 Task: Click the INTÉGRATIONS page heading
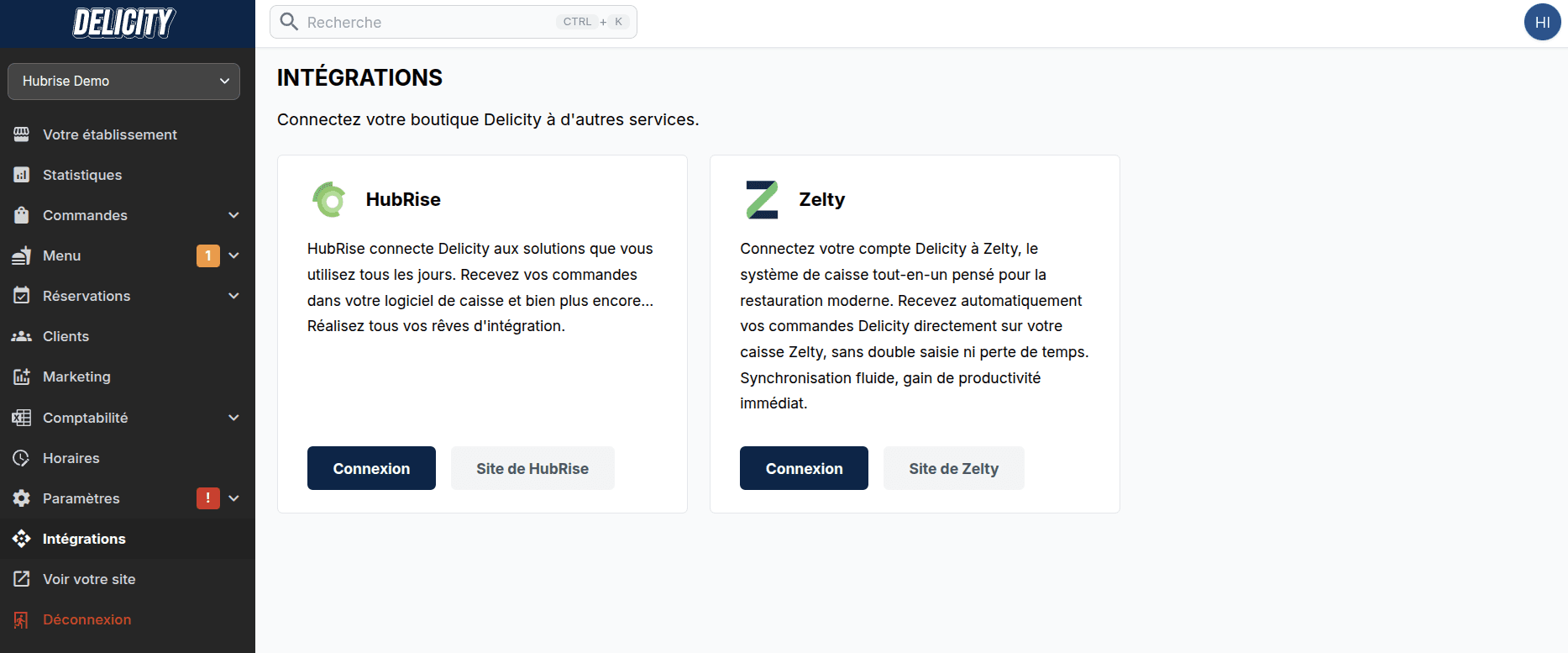pyautogui.click(x=359, y=77)
